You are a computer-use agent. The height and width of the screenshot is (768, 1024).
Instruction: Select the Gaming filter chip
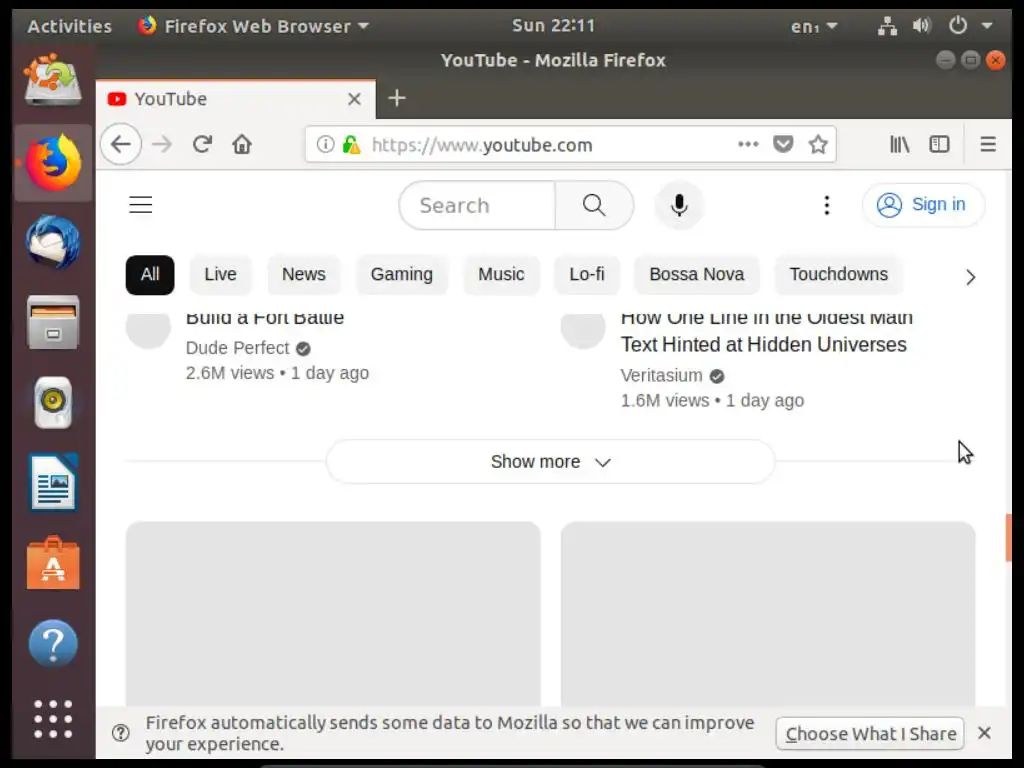click(x=402, y=275)
